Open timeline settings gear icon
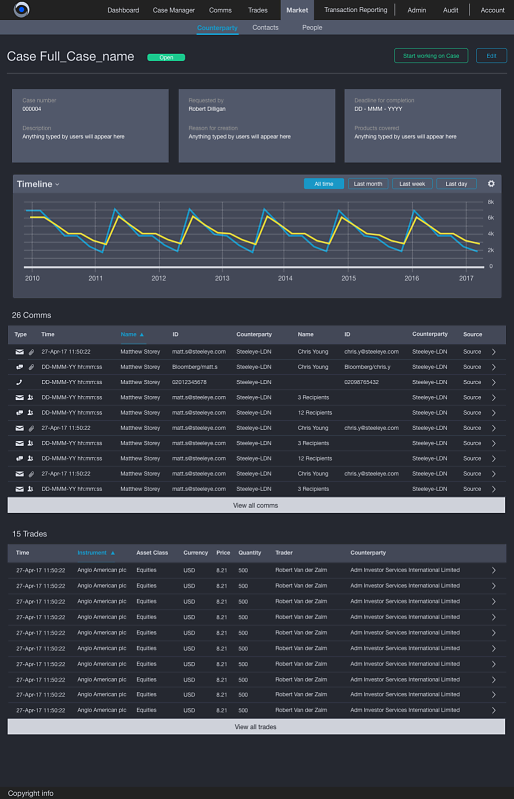Image resolution: width=514 pixels, height=799 pixels. click(x=491, y=184)
